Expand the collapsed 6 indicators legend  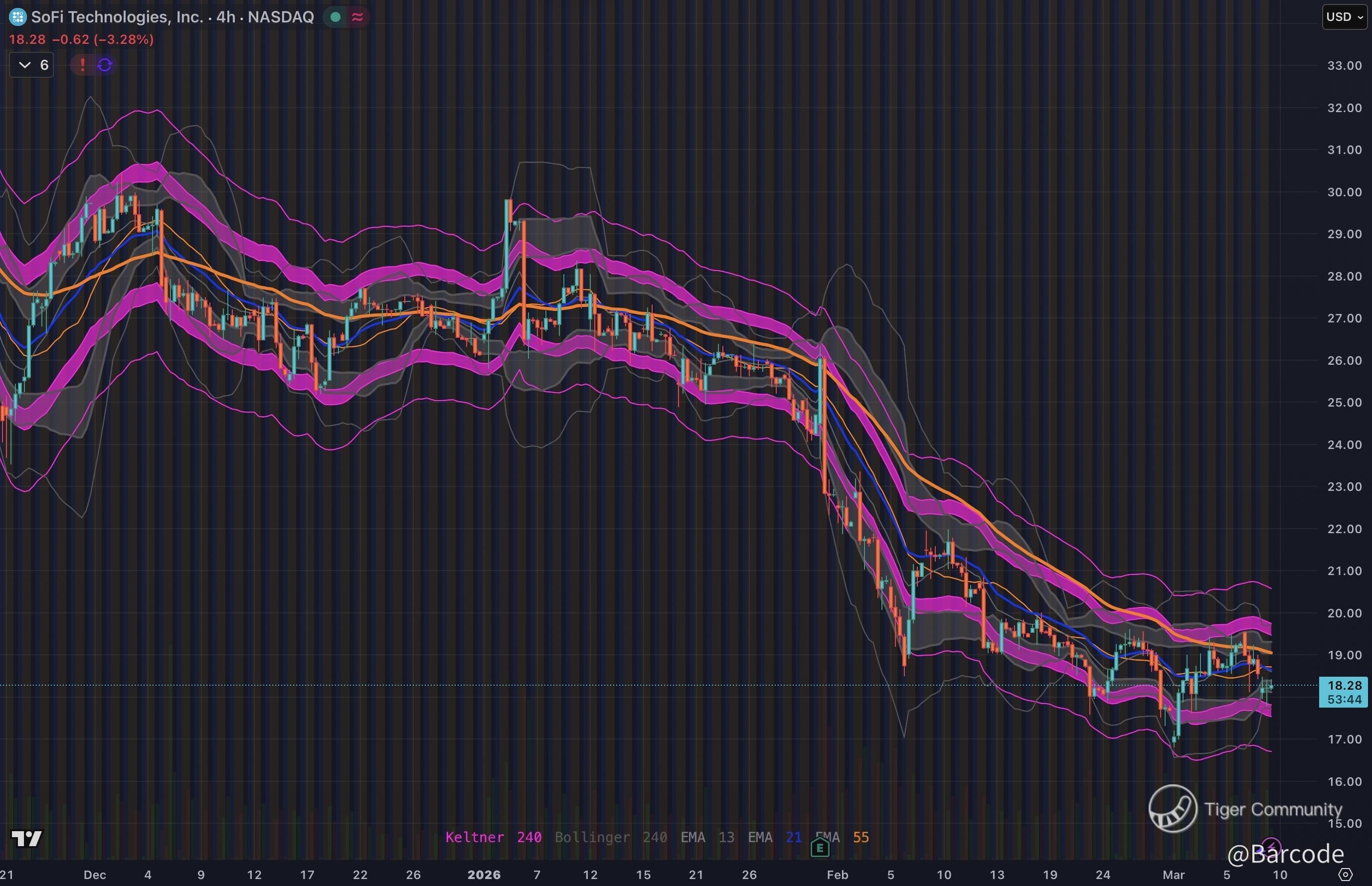(x=31, y=65)
